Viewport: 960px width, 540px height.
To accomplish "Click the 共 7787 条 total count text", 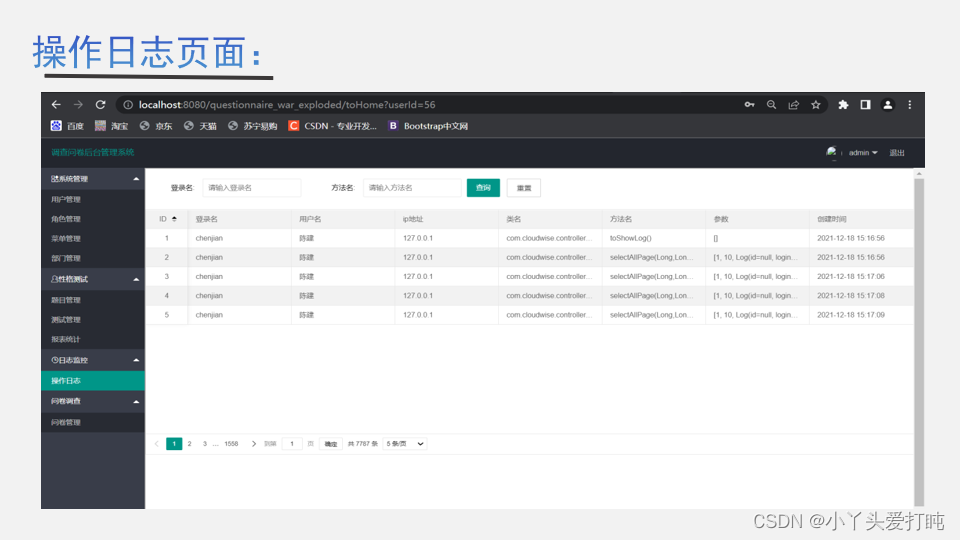I will point(362,443).
